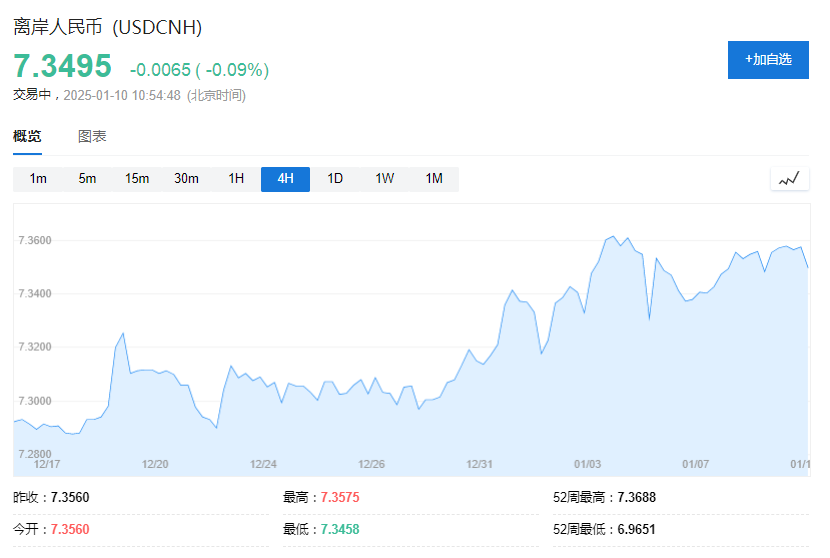Image resolution: width=830 pixels, height=558 pixels.
Task: Add USDCNH to watchlist with +加自选
Action: pos(768,60)
